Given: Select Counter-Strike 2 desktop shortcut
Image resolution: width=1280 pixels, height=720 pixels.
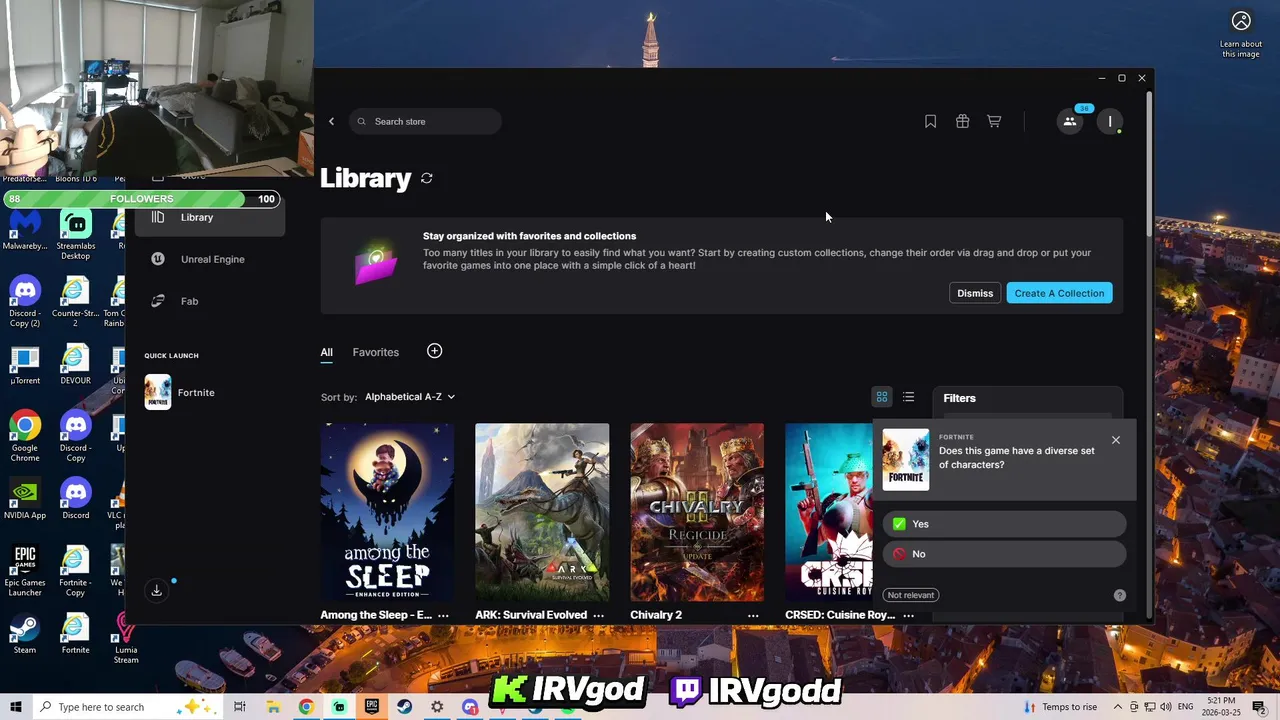Looking at the screenshot, I should tap(75, 303).
